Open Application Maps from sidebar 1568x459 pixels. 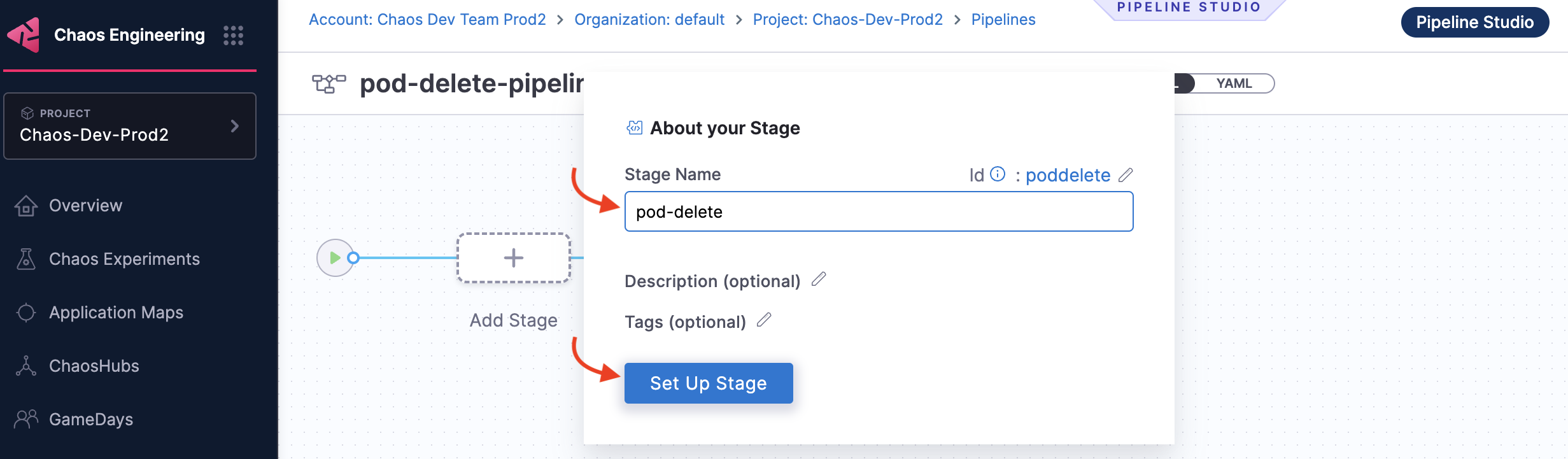coord(116,313)
